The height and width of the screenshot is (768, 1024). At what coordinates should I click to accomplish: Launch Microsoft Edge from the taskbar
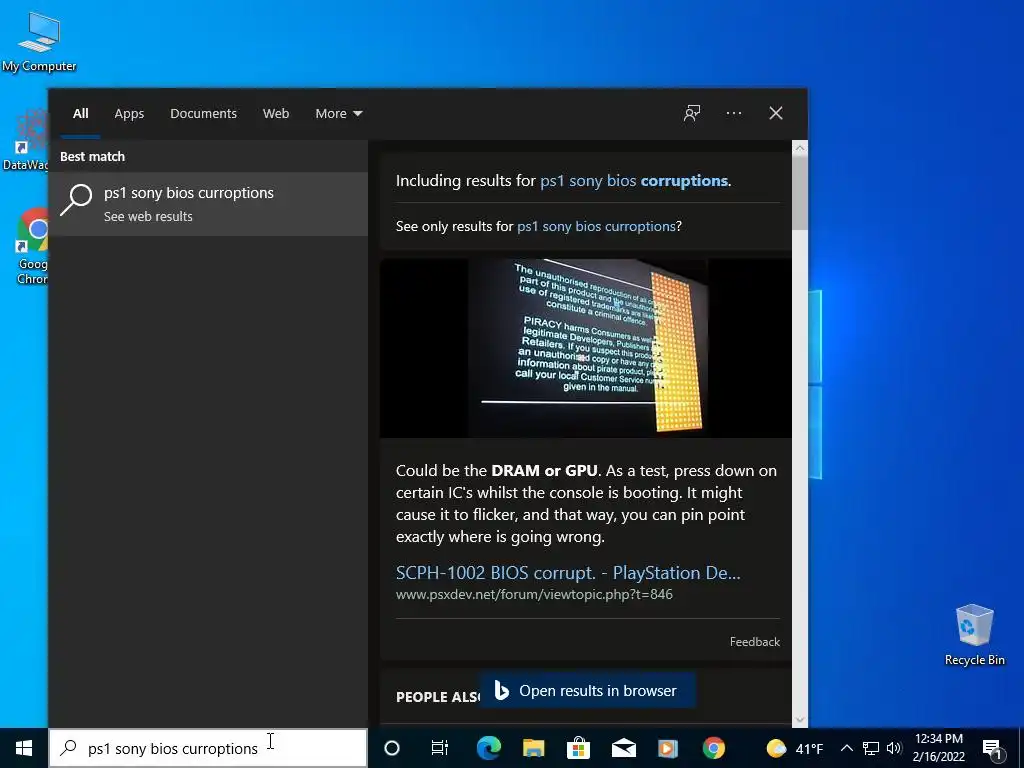tap(488, 748)
